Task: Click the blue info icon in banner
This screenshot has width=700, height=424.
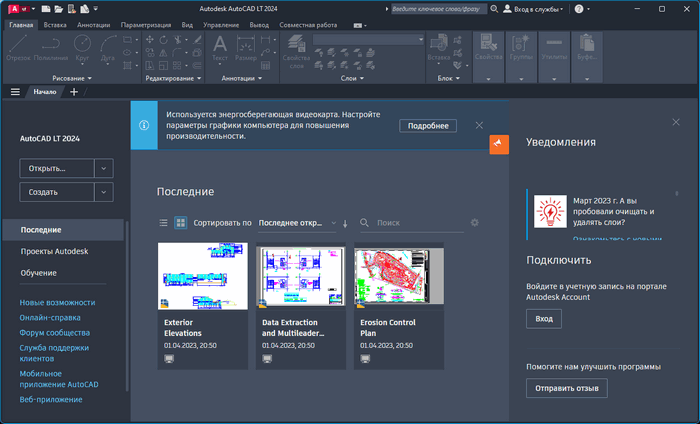Action: click(144, 126)
